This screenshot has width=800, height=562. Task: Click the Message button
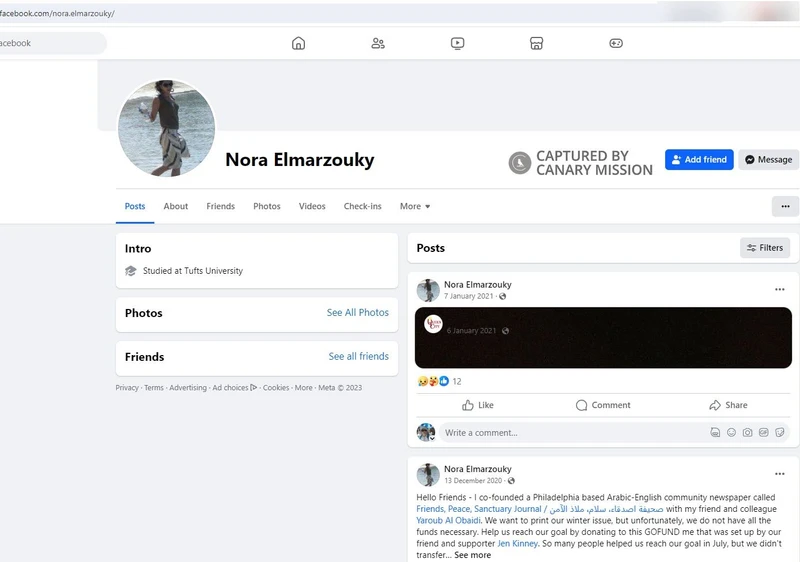click(x=768, y=160)
